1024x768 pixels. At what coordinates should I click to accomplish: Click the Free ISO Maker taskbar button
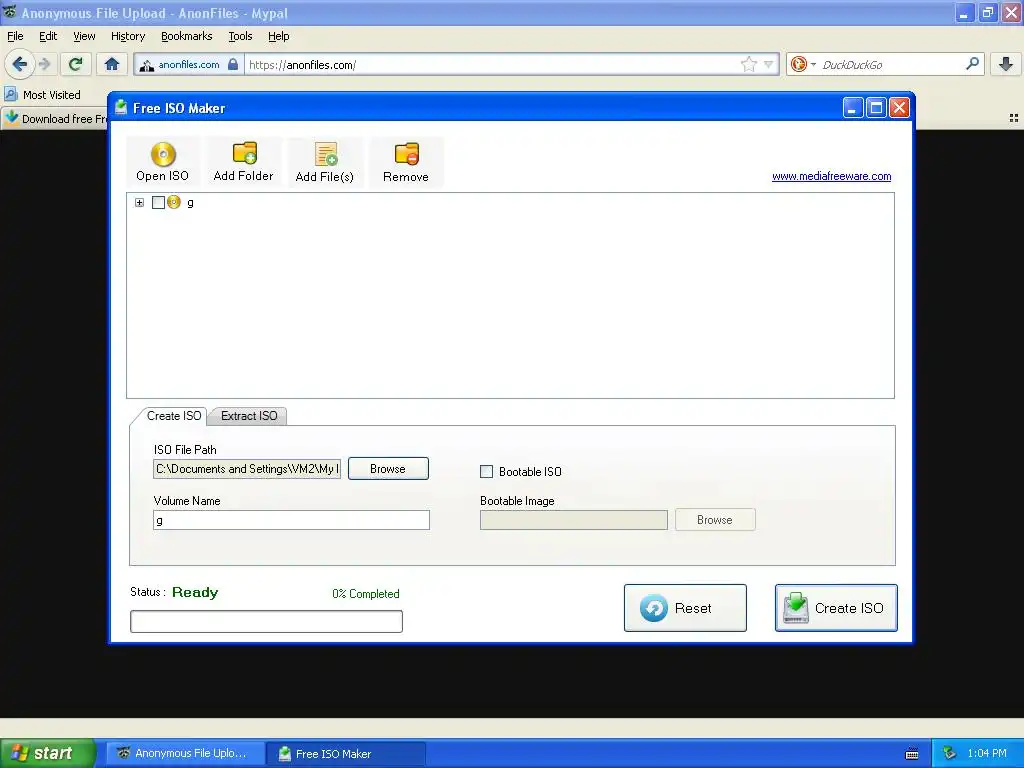[347, 753]
